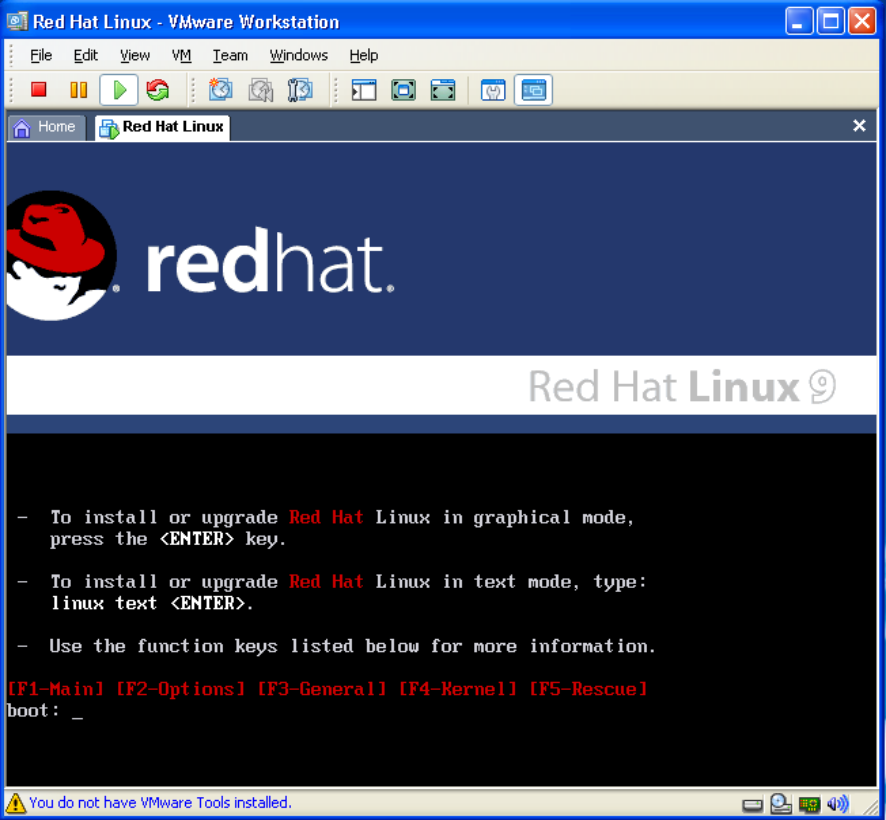Expand the Team menu

tap(230, 55)
